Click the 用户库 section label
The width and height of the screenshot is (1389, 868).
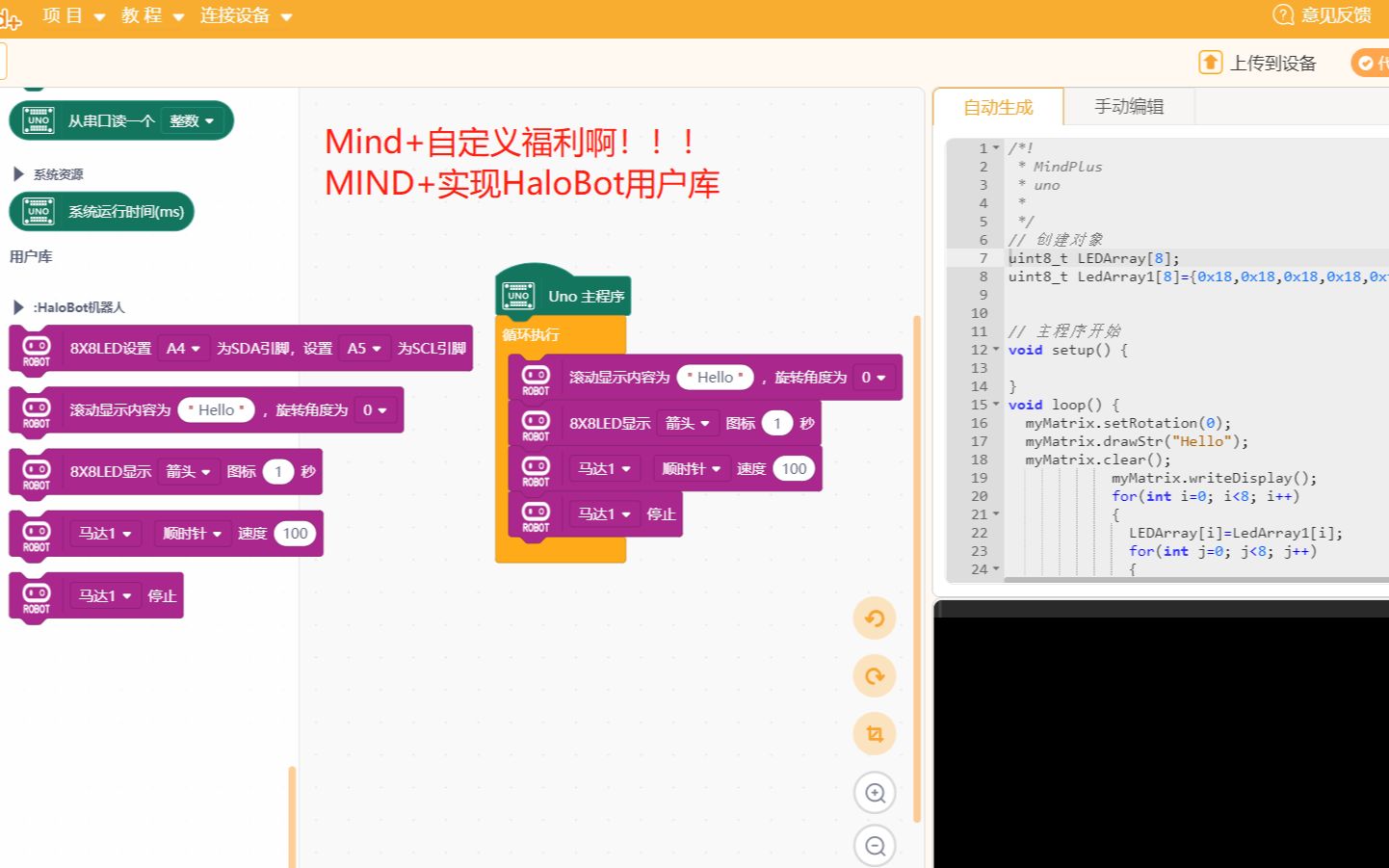pos(31,256)
